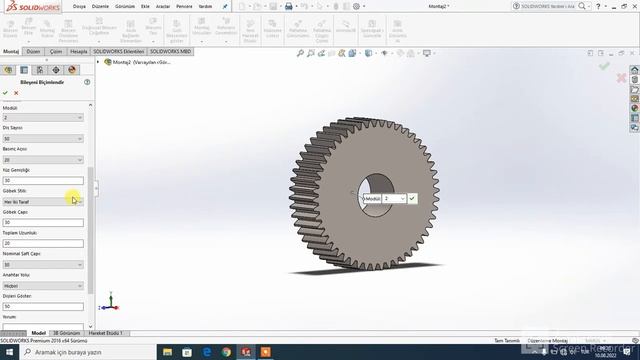Click the Göbek Çapı input field
Image resolution: width=640 pixels, height=360 pixels.
point(43,222)
